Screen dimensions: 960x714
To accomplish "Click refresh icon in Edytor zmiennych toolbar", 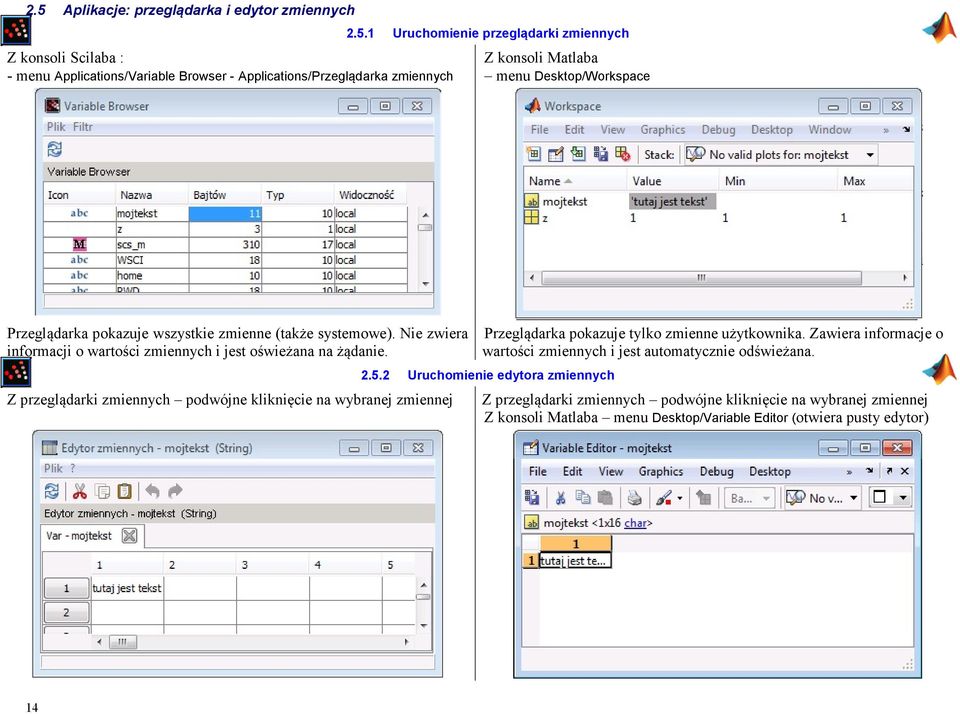I will click(x=52, y=491).
